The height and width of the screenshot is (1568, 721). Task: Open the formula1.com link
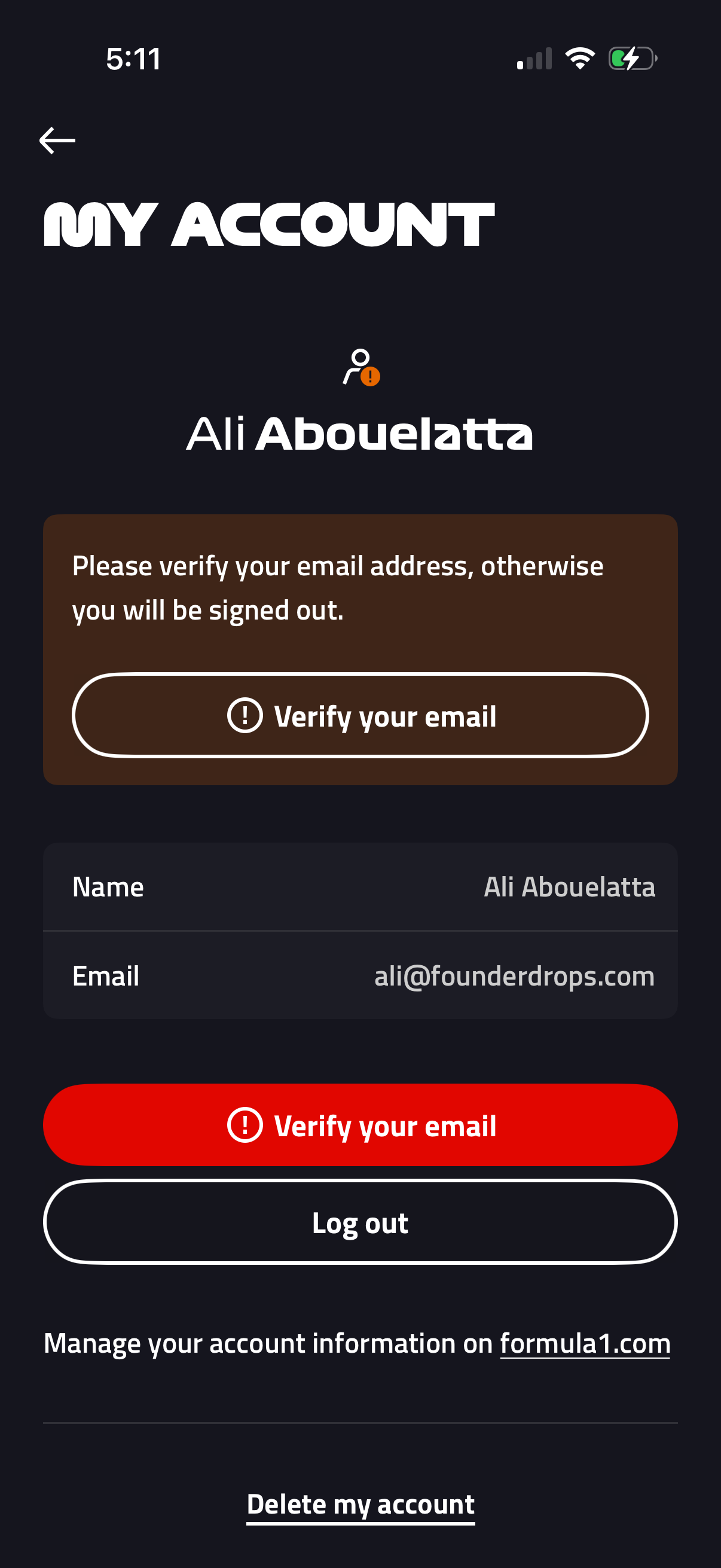pos(585,1343)
